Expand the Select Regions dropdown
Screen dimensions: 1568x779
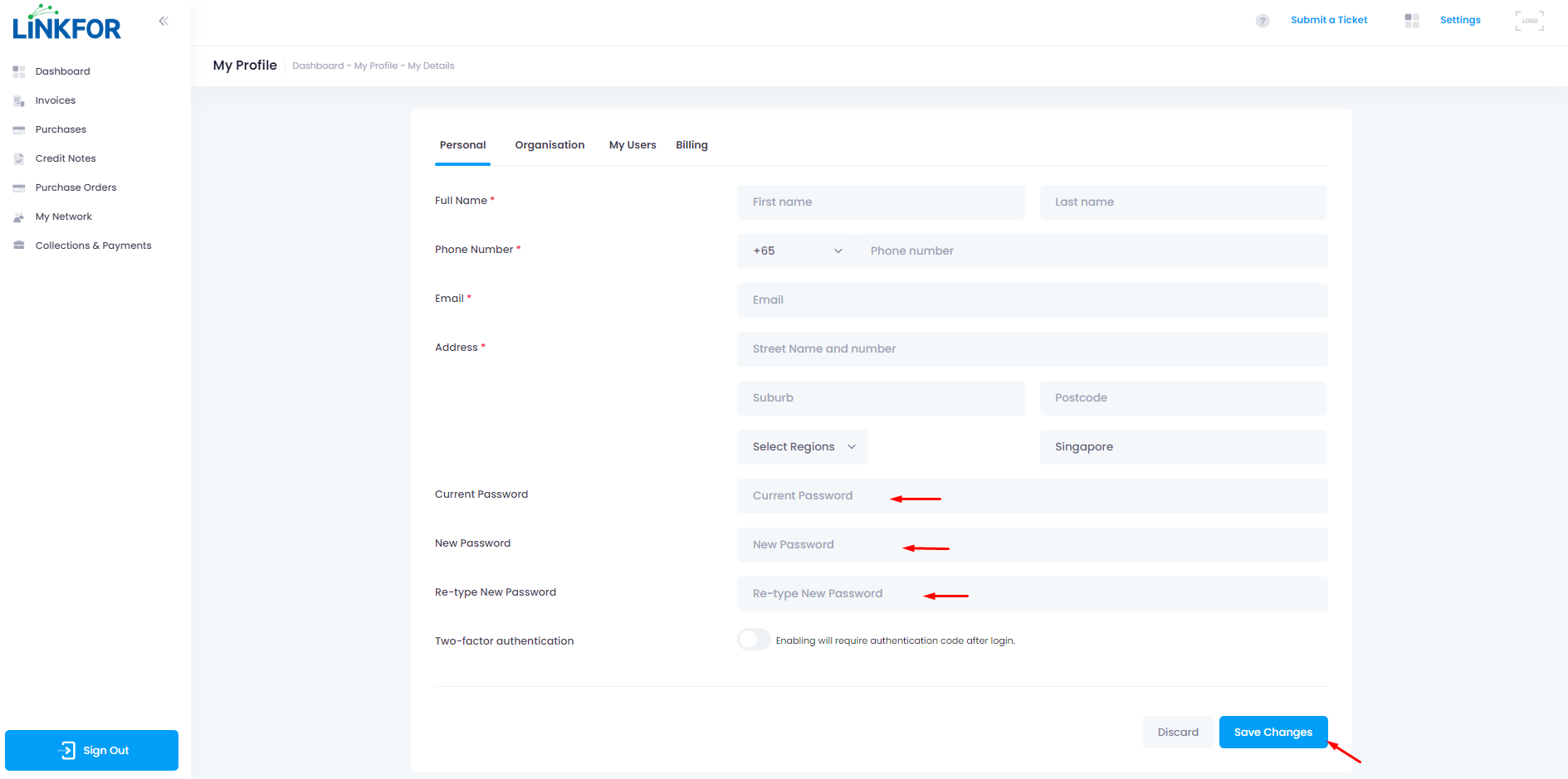pos(802,447)
